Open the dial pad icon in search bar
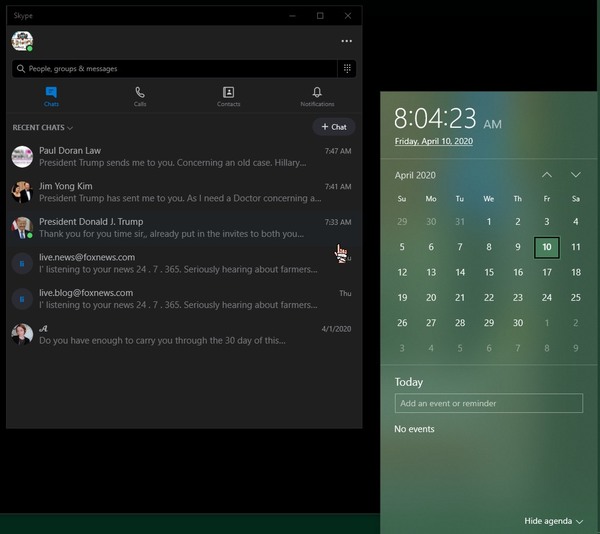600x534 pixels. click(x=347, y=69)
